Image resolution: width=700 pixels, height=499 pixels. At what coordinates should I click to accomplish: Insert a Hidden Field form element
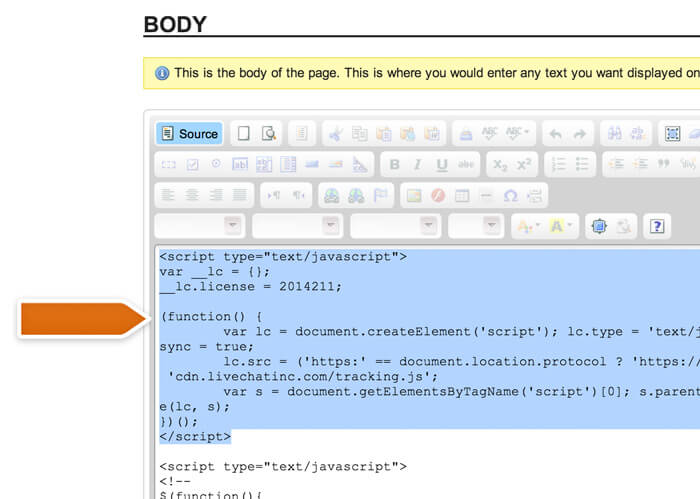click(360, 165)
